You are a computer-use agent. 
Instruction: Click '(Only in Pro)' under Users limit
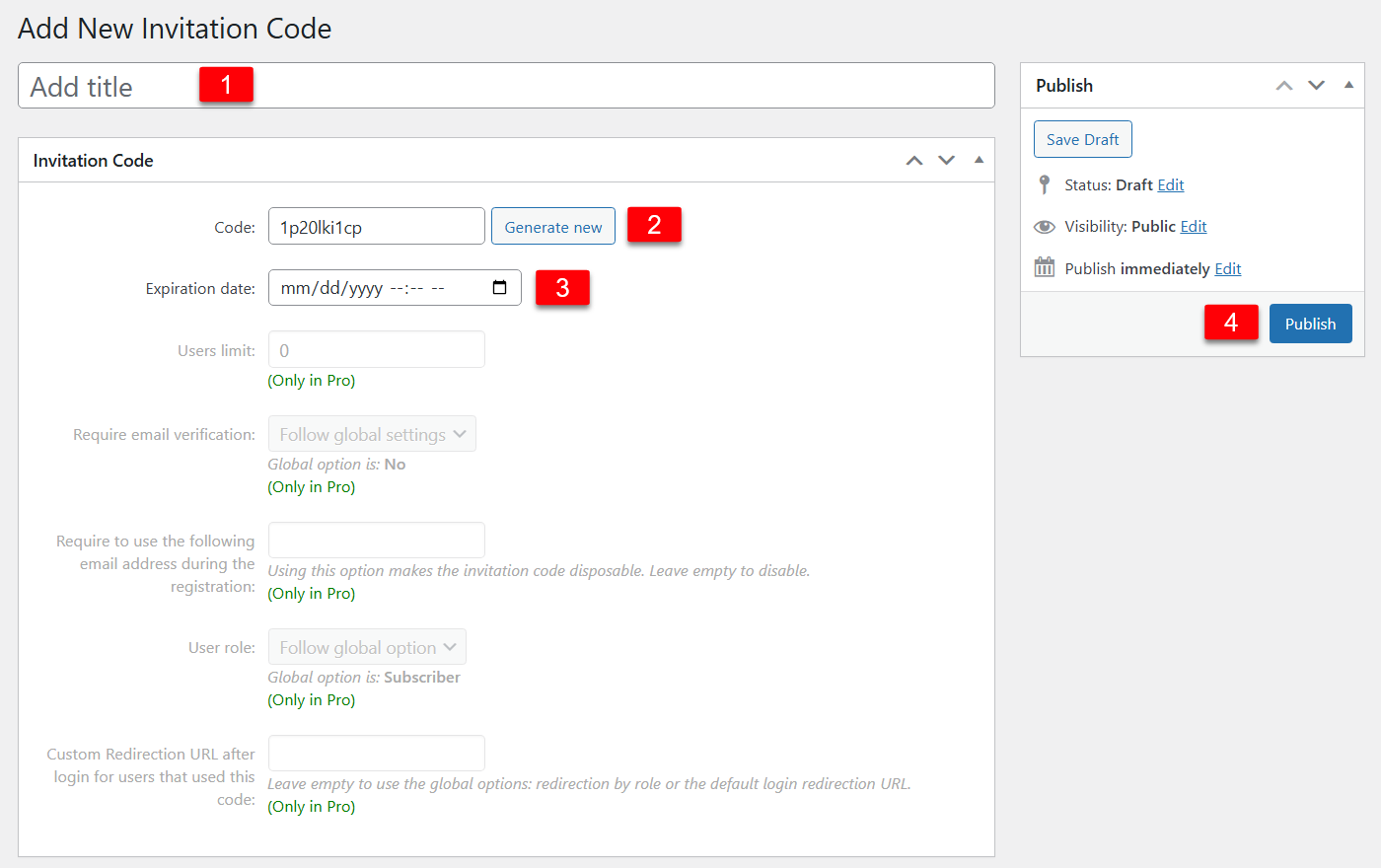[312, 380]
